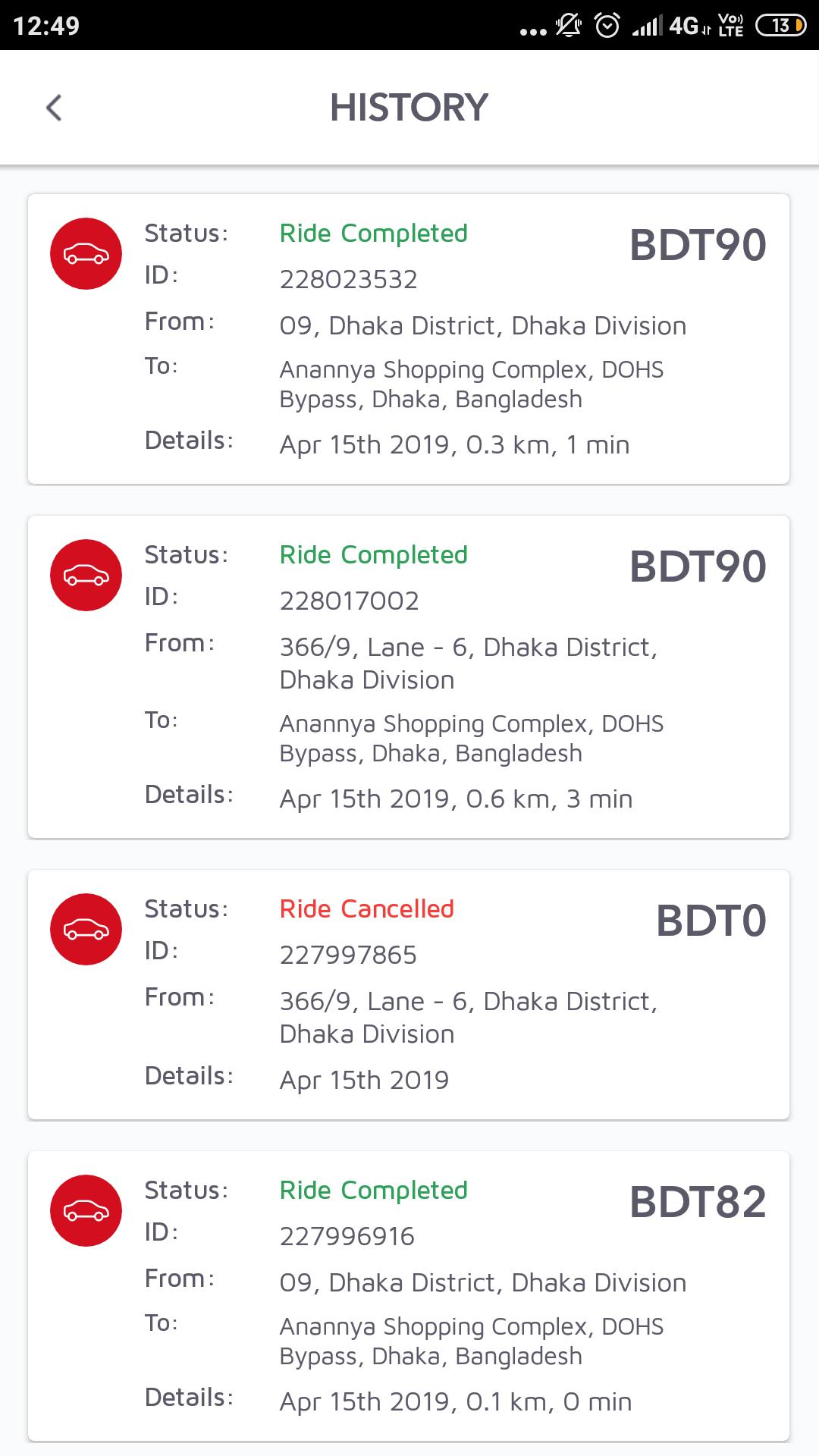Screen dimensions: 819x1456
Task: Tap the details line showing 0.1 km, 0 min
Action: [455, 1402]
